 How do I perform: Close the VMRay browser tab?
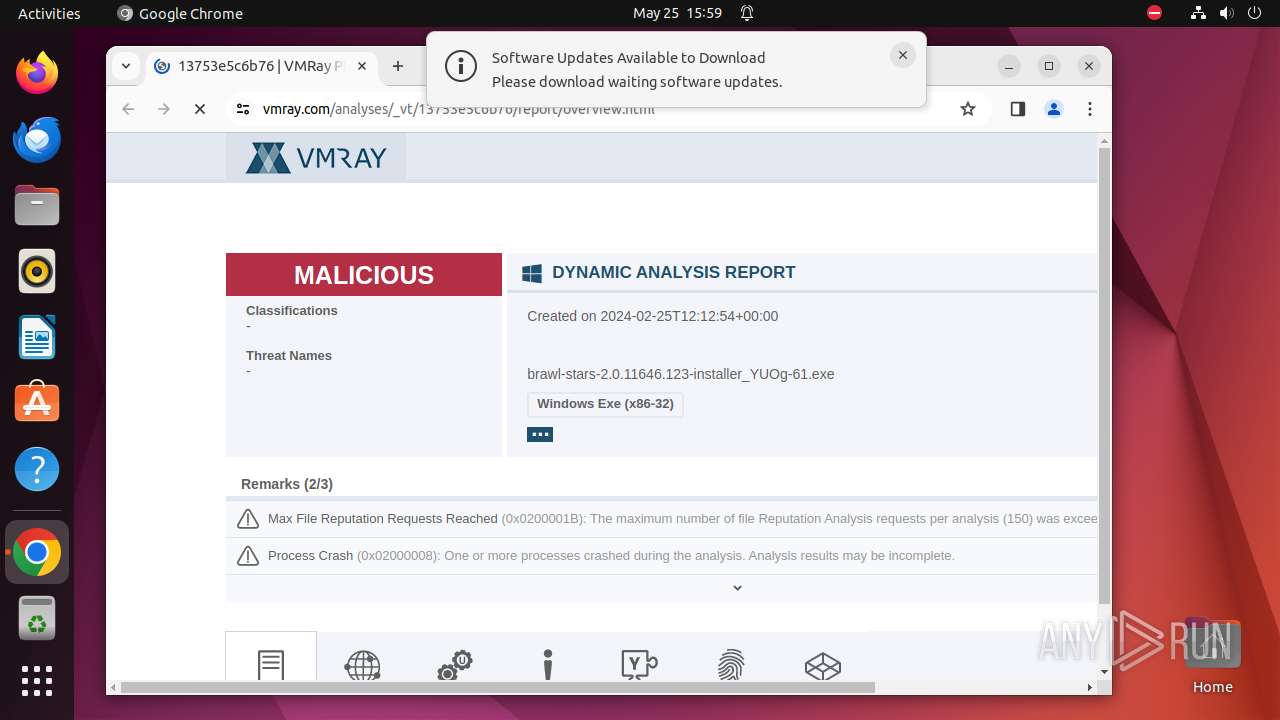361,66
